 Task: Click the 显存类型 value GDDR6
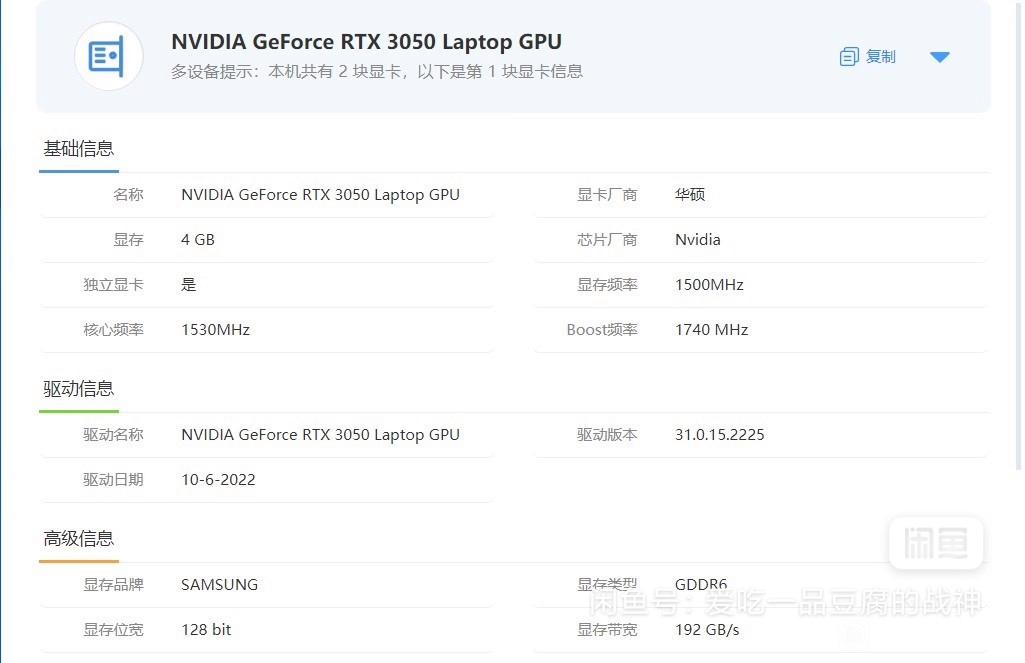[x=701, y=585]
